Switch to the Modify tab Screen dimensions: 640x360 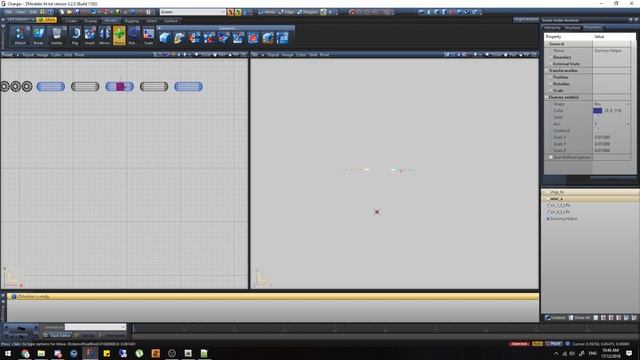[x=111, y=20]
